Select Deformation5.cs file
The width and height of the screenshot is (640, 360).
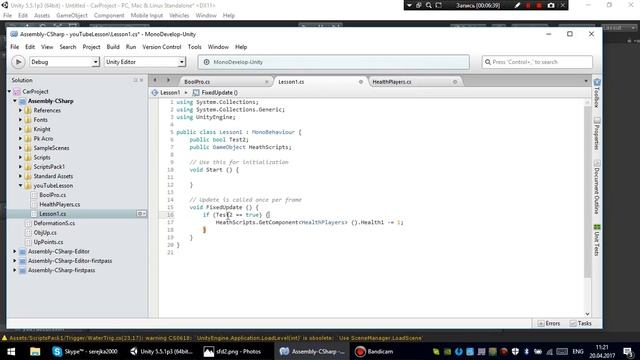(54, 223)
